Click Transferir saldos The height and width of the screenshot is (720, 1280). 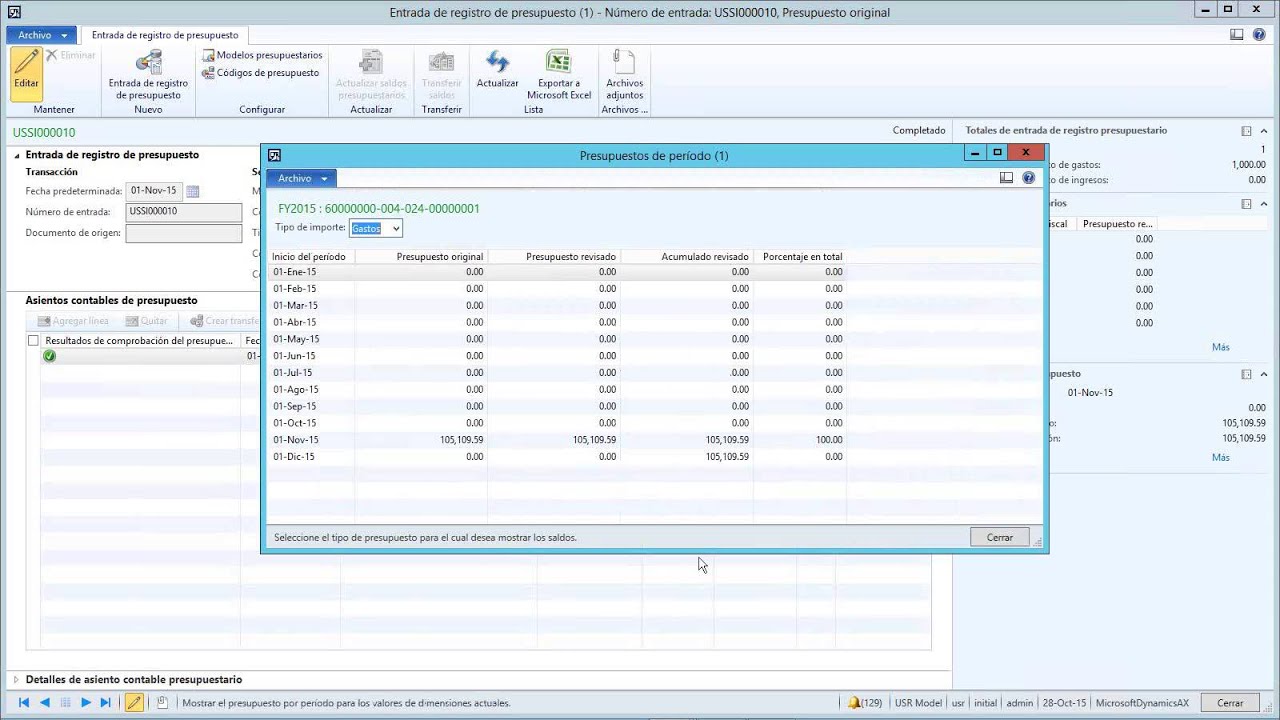coord(442,75)
